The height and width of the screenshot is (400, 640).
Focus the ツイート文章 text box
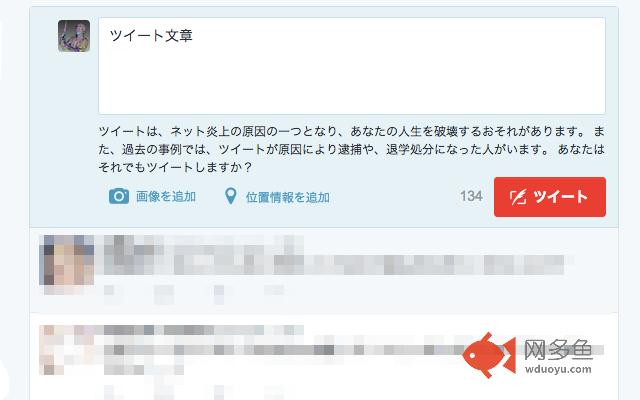pos(352,66)
